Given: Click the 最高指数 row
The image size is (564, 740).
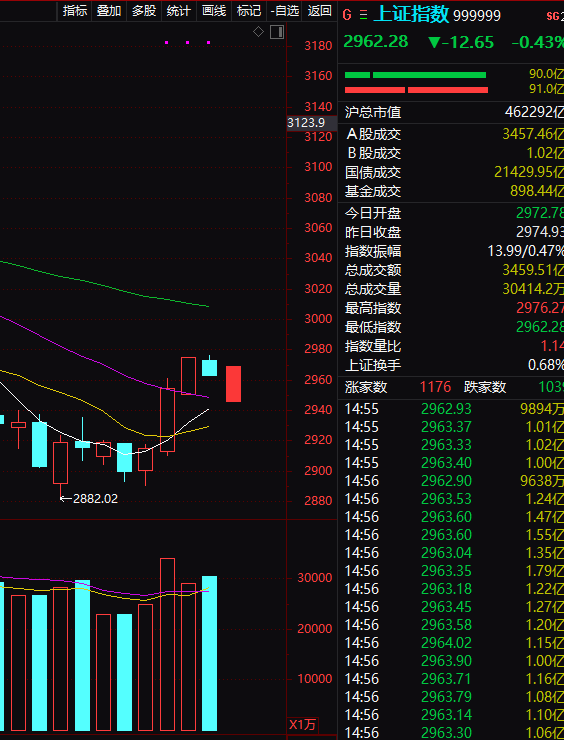Looking at the screenshot, I should tap(451, 308).
